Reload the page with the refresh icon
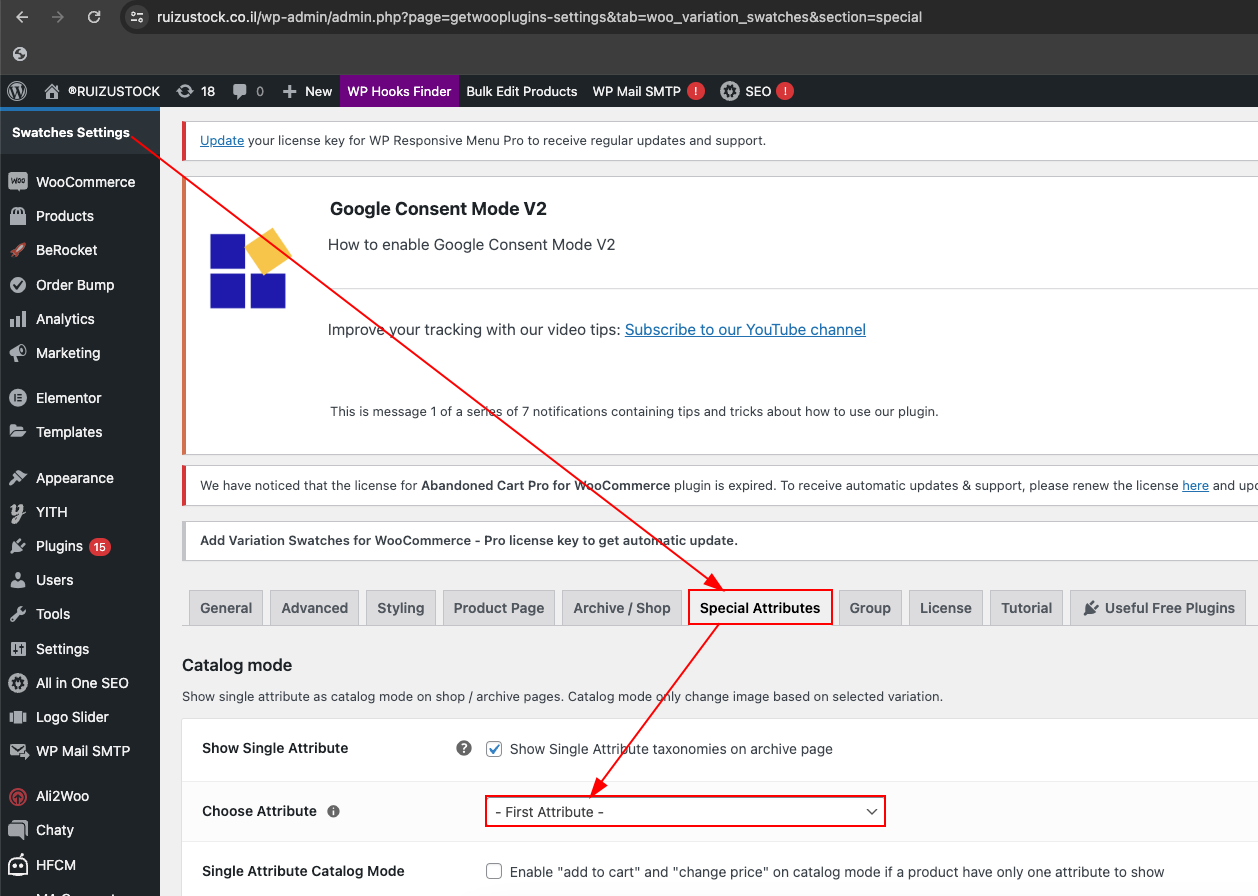 (94, 17)
